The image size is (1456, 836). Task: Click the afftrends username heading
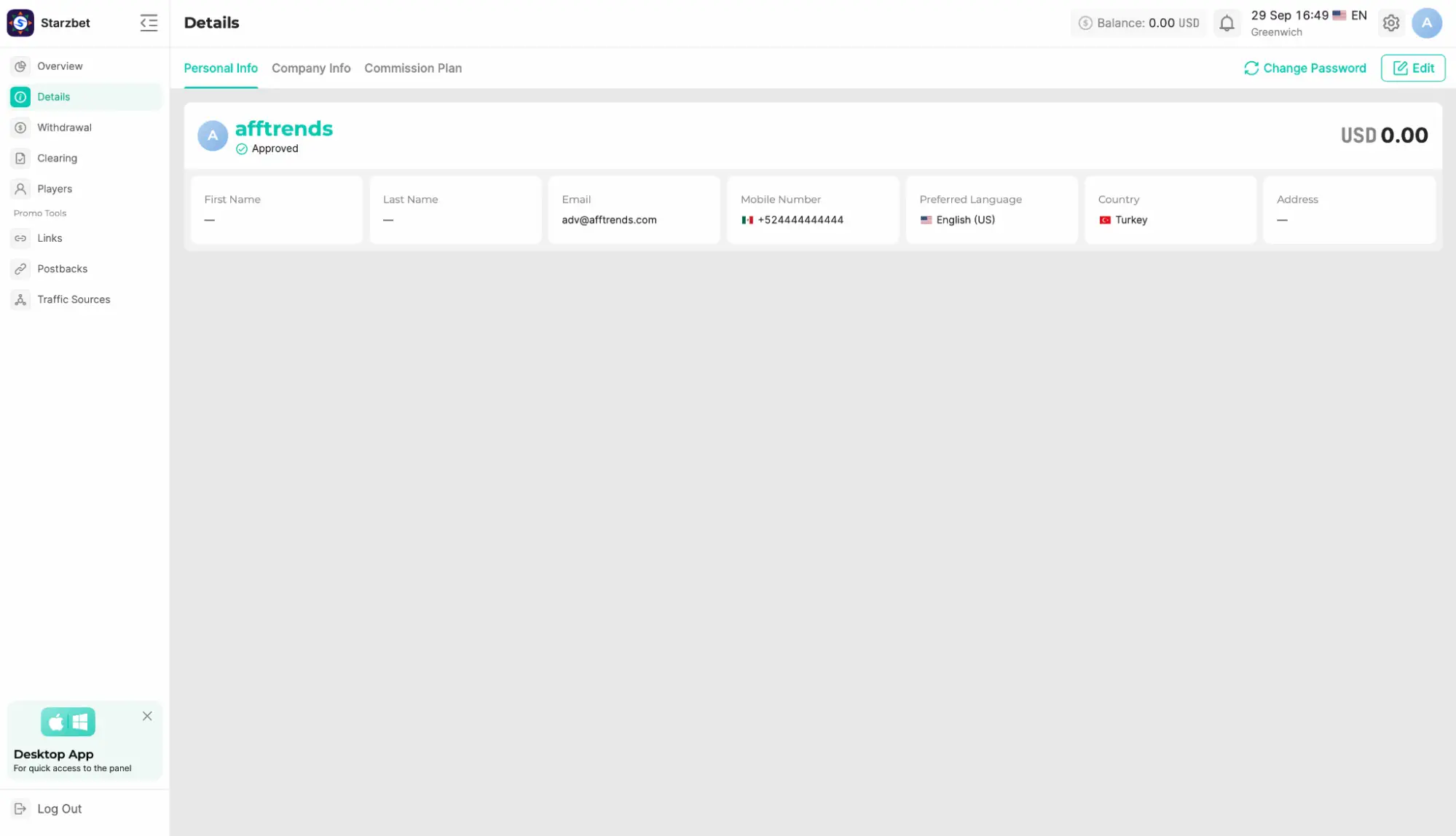284,128
